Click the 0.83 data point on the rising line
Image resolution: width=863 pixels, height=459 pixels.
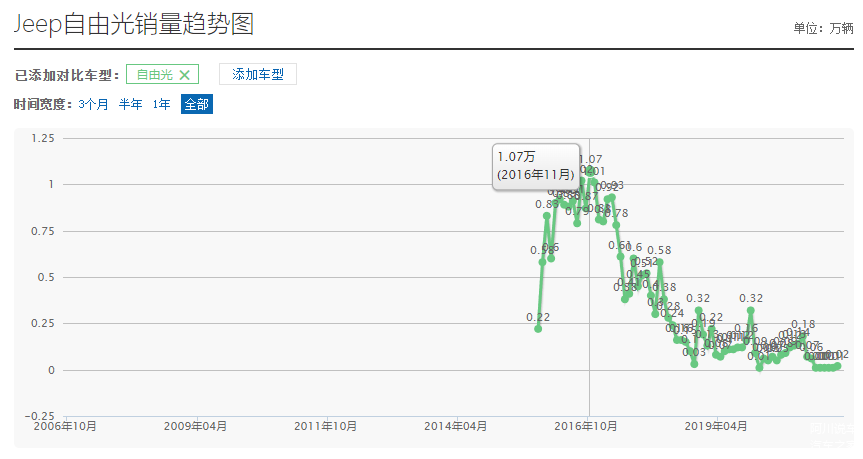coord(547,216)
